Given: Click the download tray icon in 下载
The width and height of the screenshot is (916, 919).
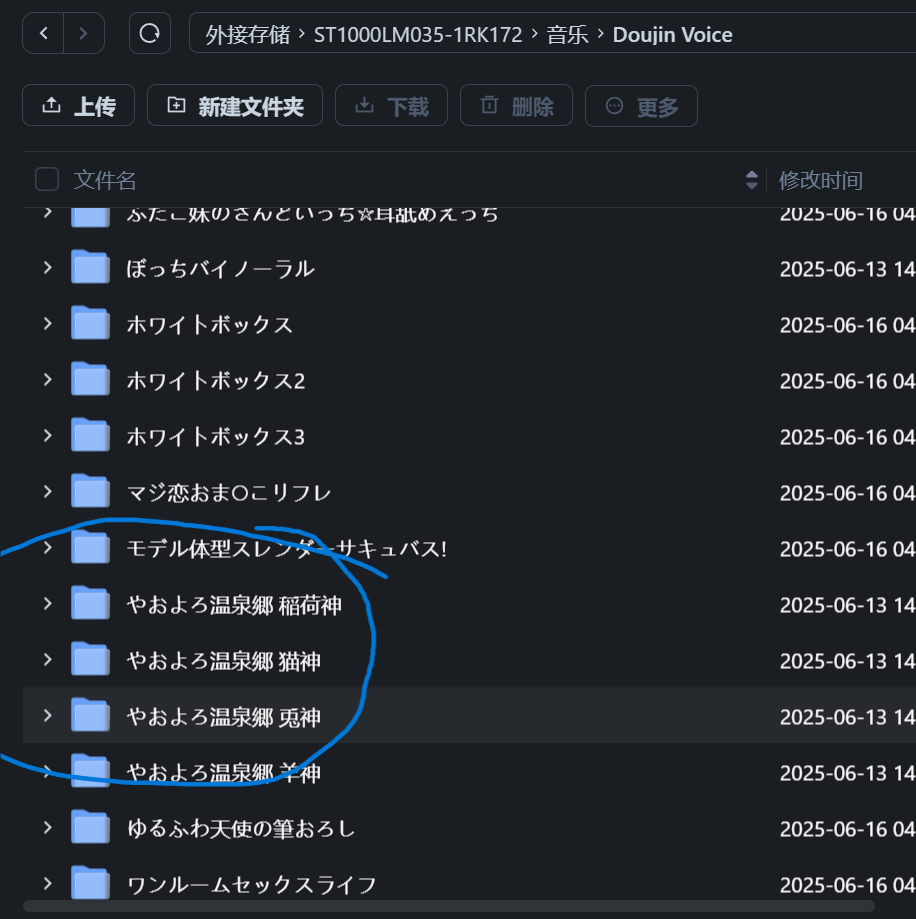Looking at the screenshot, I should (364, 105).
